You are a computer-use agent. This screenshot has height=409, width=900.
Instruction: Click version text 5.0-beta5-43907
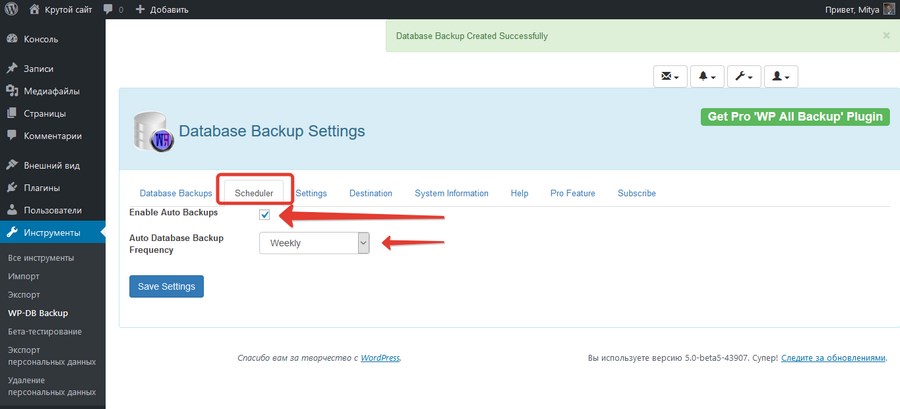716,357
